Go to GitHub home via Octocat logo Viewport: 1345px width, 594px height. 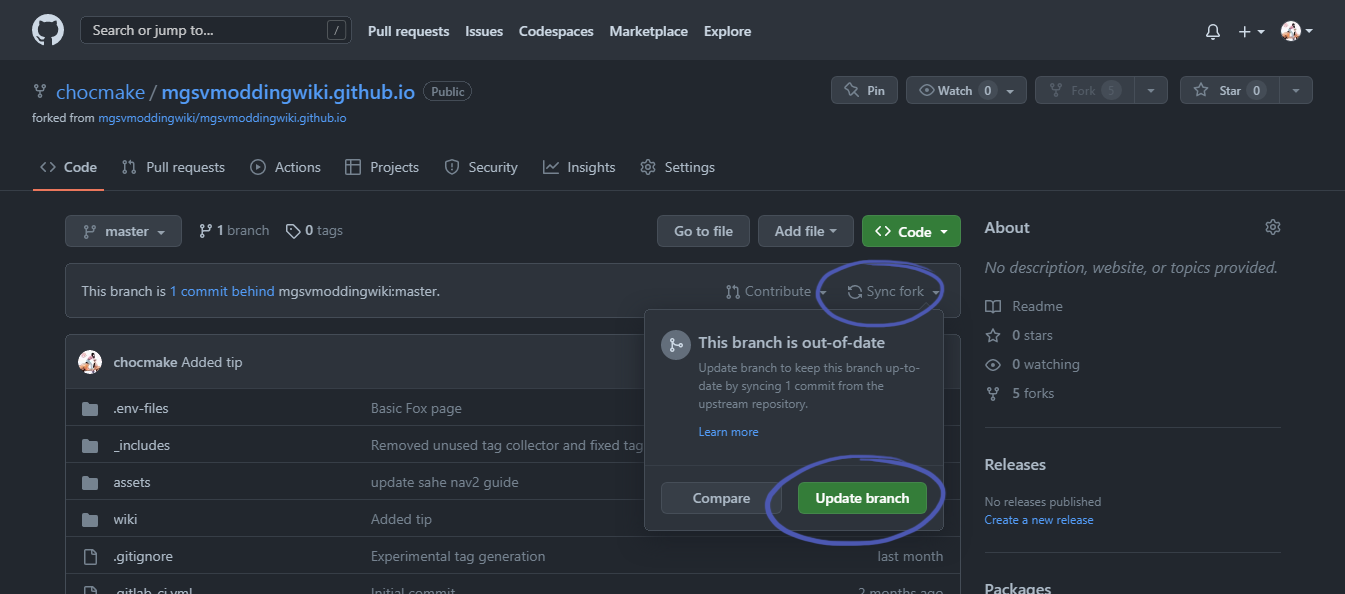point(48,30)
